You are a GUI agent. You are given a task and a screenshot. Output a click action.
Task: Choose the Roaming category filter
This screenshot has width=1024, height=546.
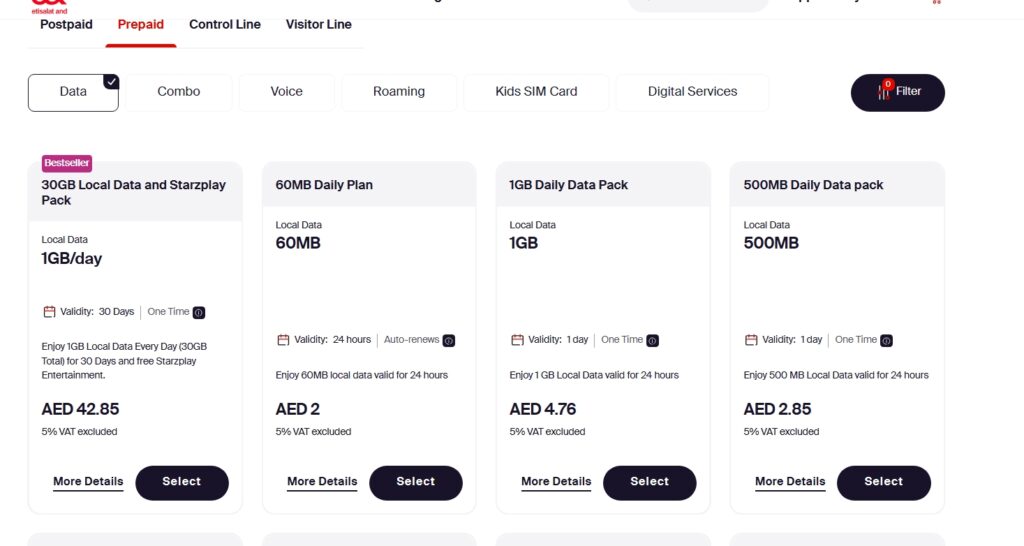(399, 92)
